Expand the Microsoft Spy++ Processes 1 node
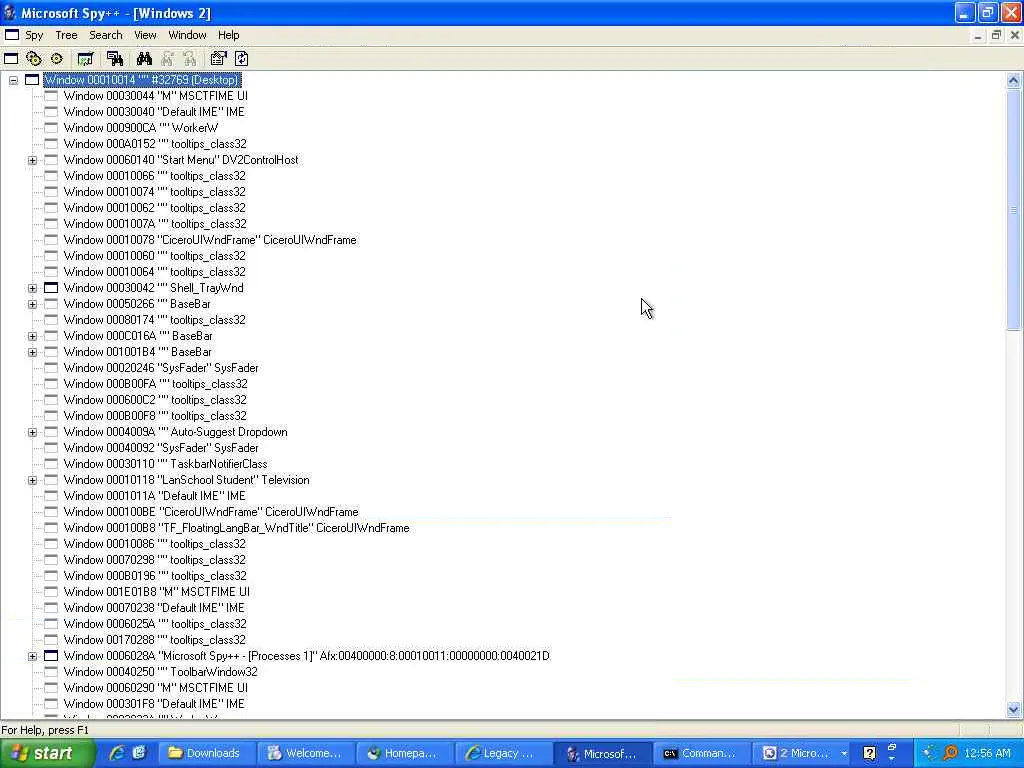The width and height of the screenshot is (1024, 768). coord(32,656)
